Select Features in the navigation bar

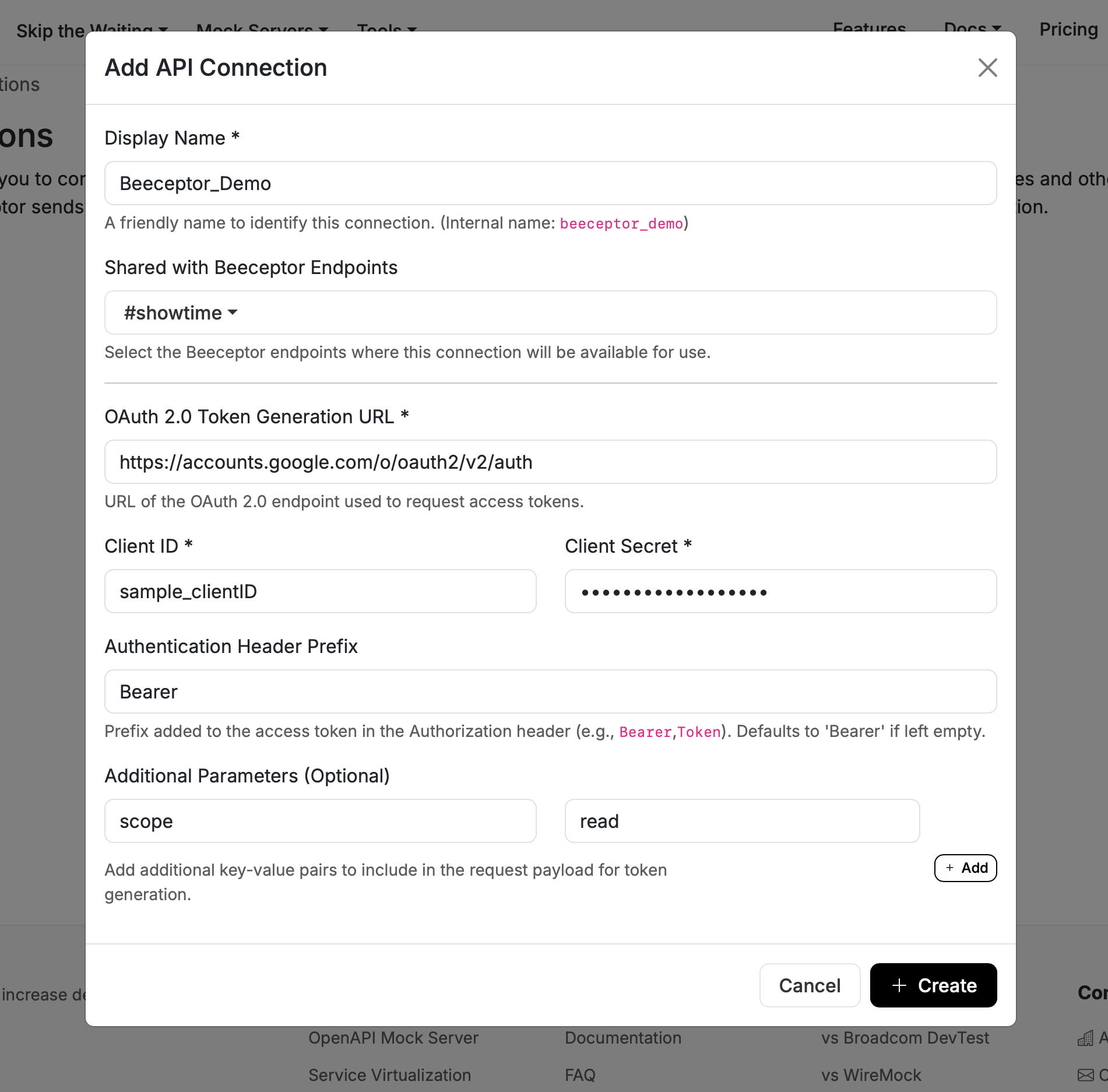(x=869, y=28)
